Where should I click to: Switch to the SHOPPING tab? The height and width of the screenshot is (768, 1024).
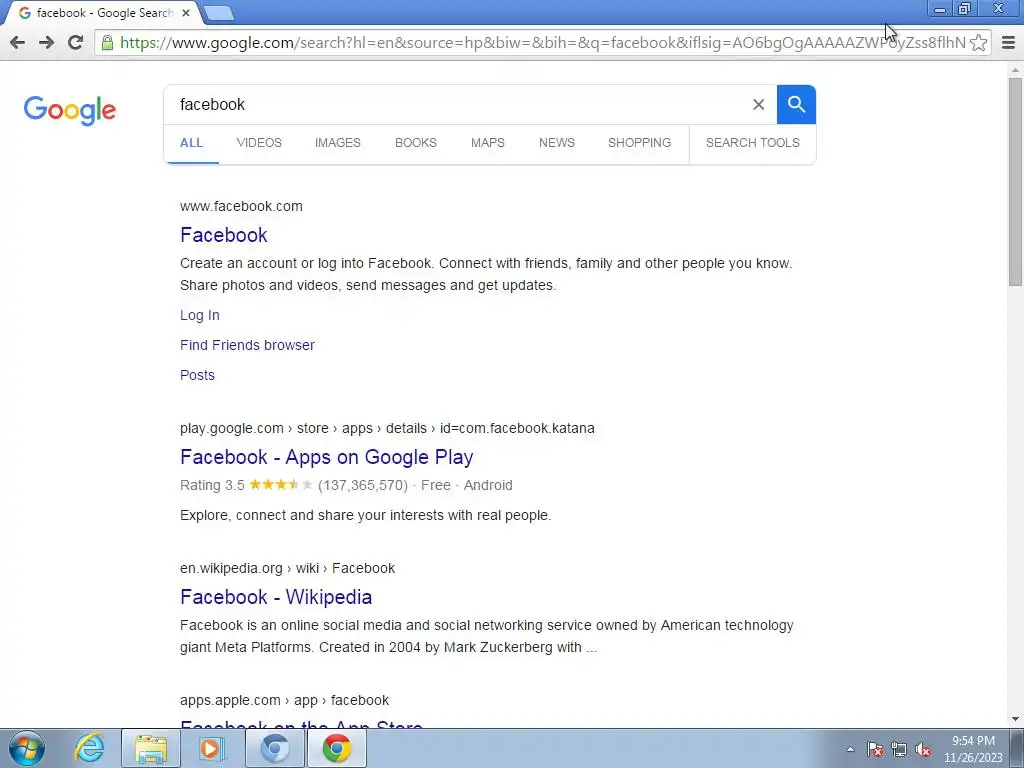click(639, 143)
